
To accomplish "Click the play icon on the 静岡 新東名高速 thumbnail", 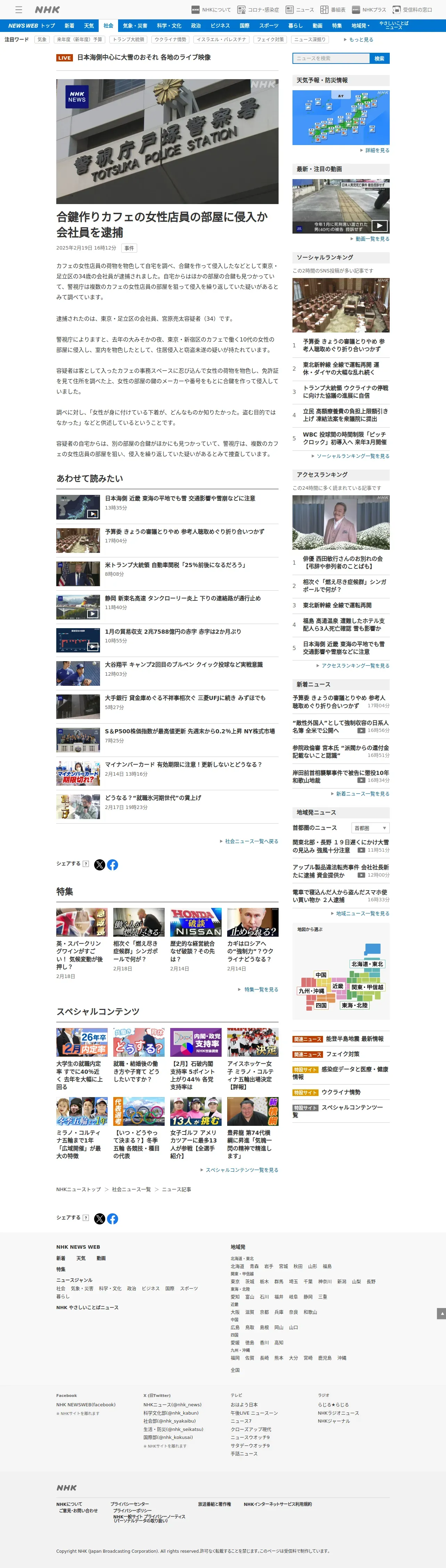I will click(92, 614).
